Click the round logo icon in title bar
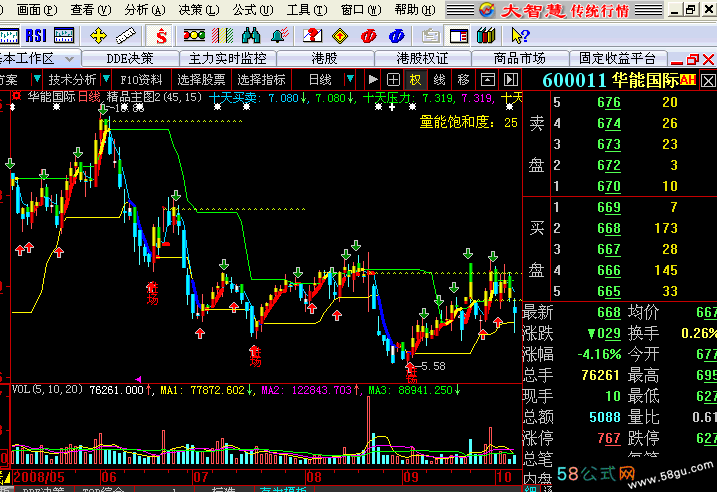 click(487, 10)
